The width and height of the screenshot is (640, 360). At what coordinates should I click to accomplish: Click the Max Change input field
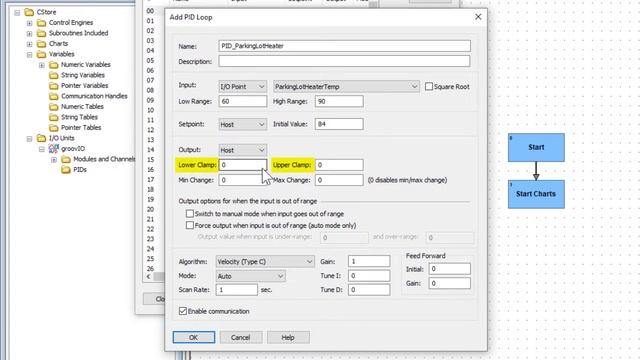tap(339, 180)
